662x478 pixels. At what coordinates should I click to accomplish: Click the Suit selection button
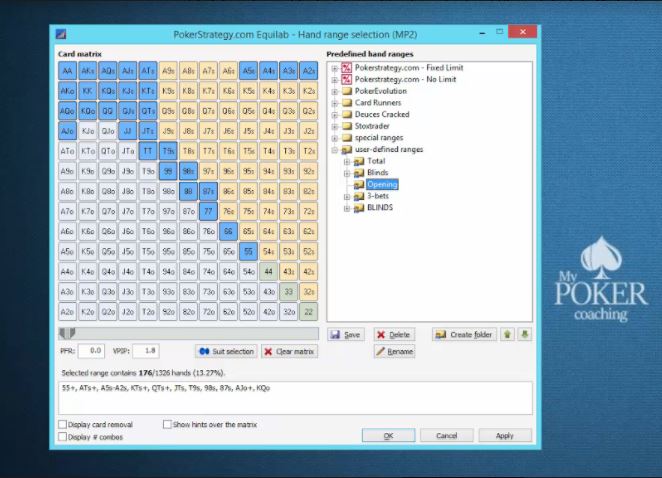pos(226,351)
